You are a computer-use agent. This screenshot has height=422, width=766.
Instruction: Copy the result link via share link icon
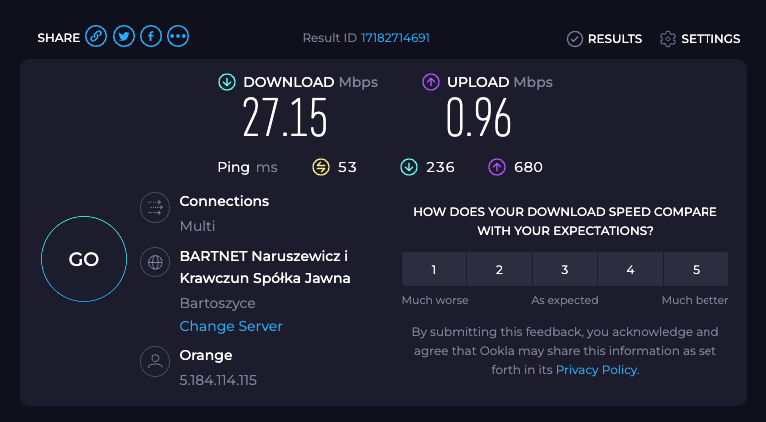click(x=96, y=37)
